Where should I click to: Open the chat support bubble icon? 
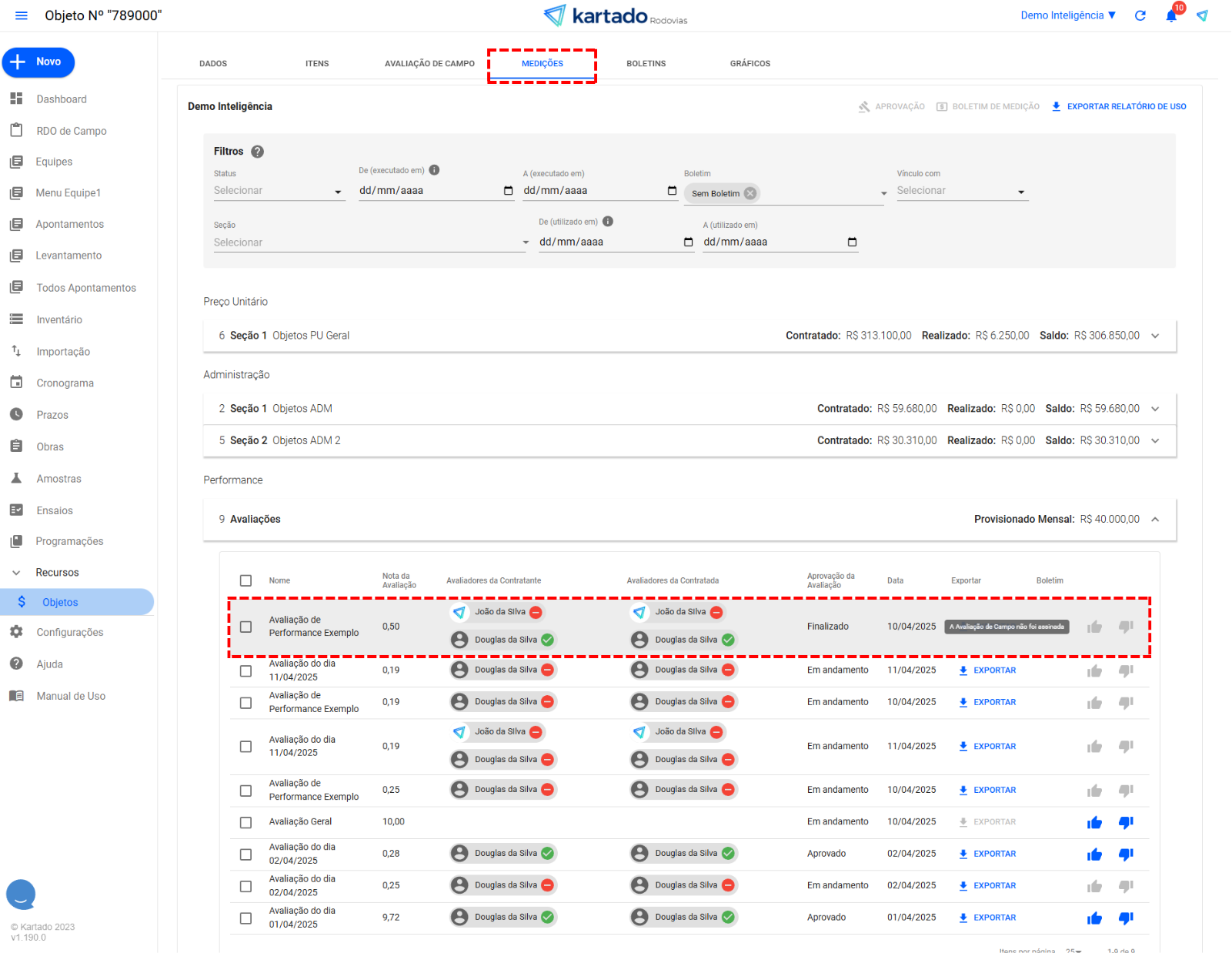pyautogui.click(x=21, y=894)
